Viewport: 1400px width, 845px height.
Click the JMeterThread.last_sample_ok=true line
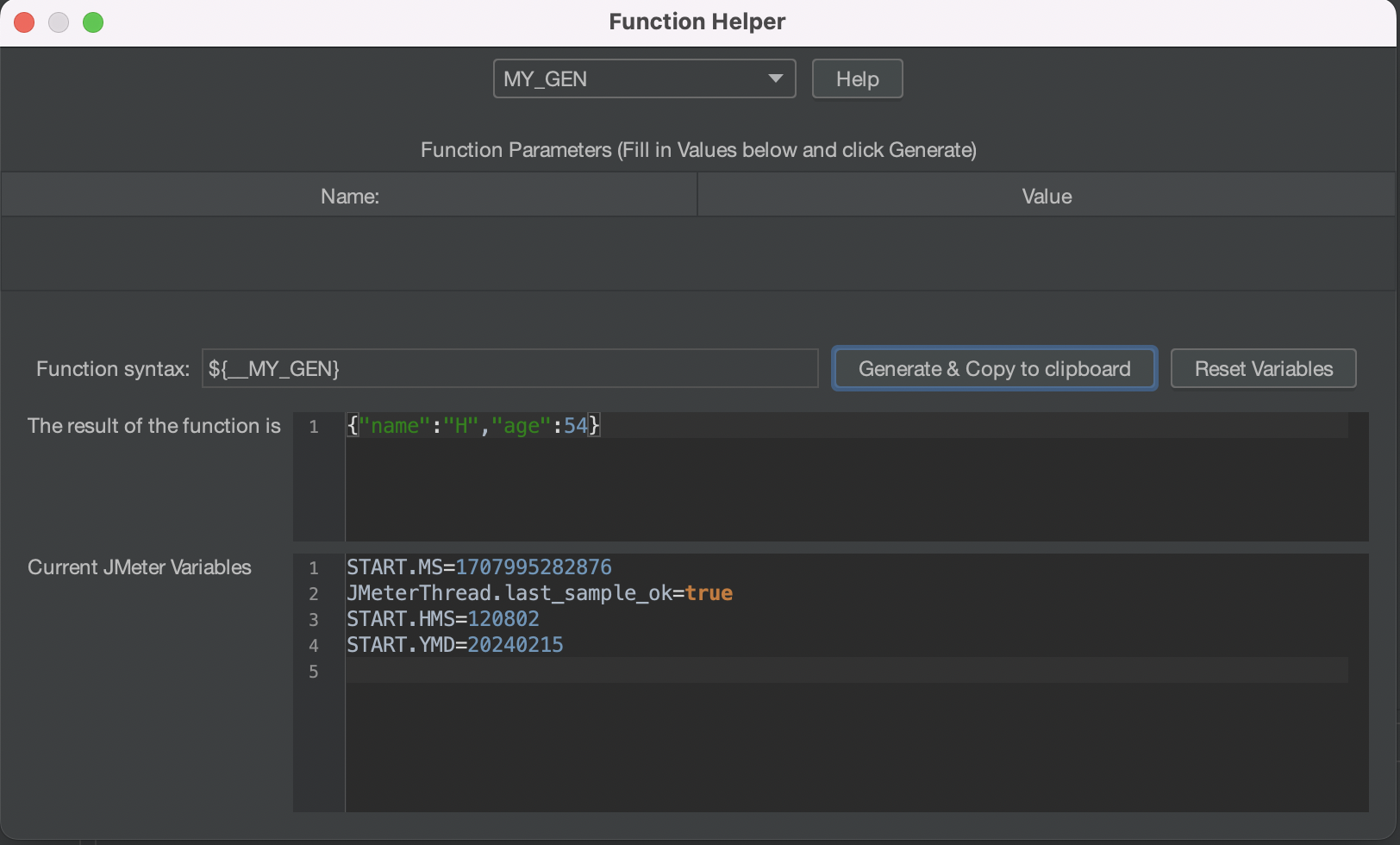[x=540, y=593]
